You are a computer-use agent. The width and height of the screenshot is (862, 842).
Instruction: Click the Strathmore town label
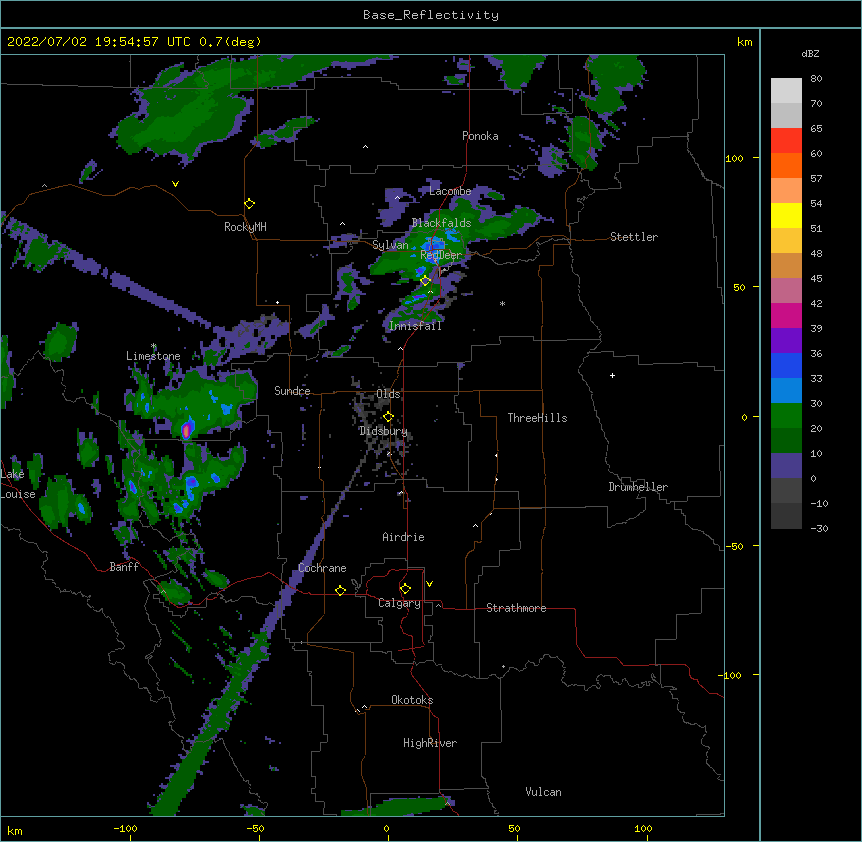pos(516,608)
